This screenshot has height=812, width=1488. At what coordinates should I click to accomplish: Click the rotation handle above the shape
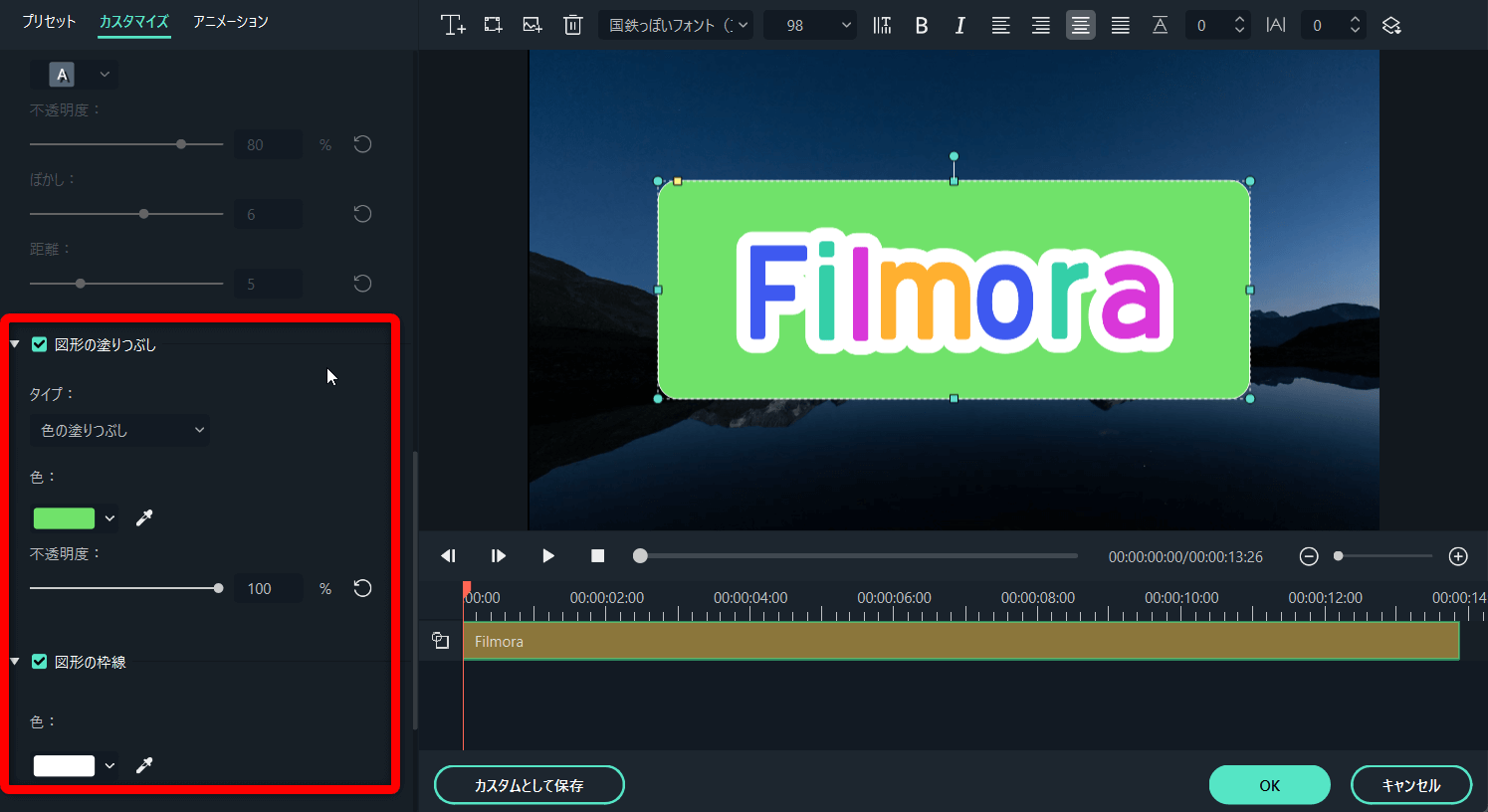(x=954, y=156)
